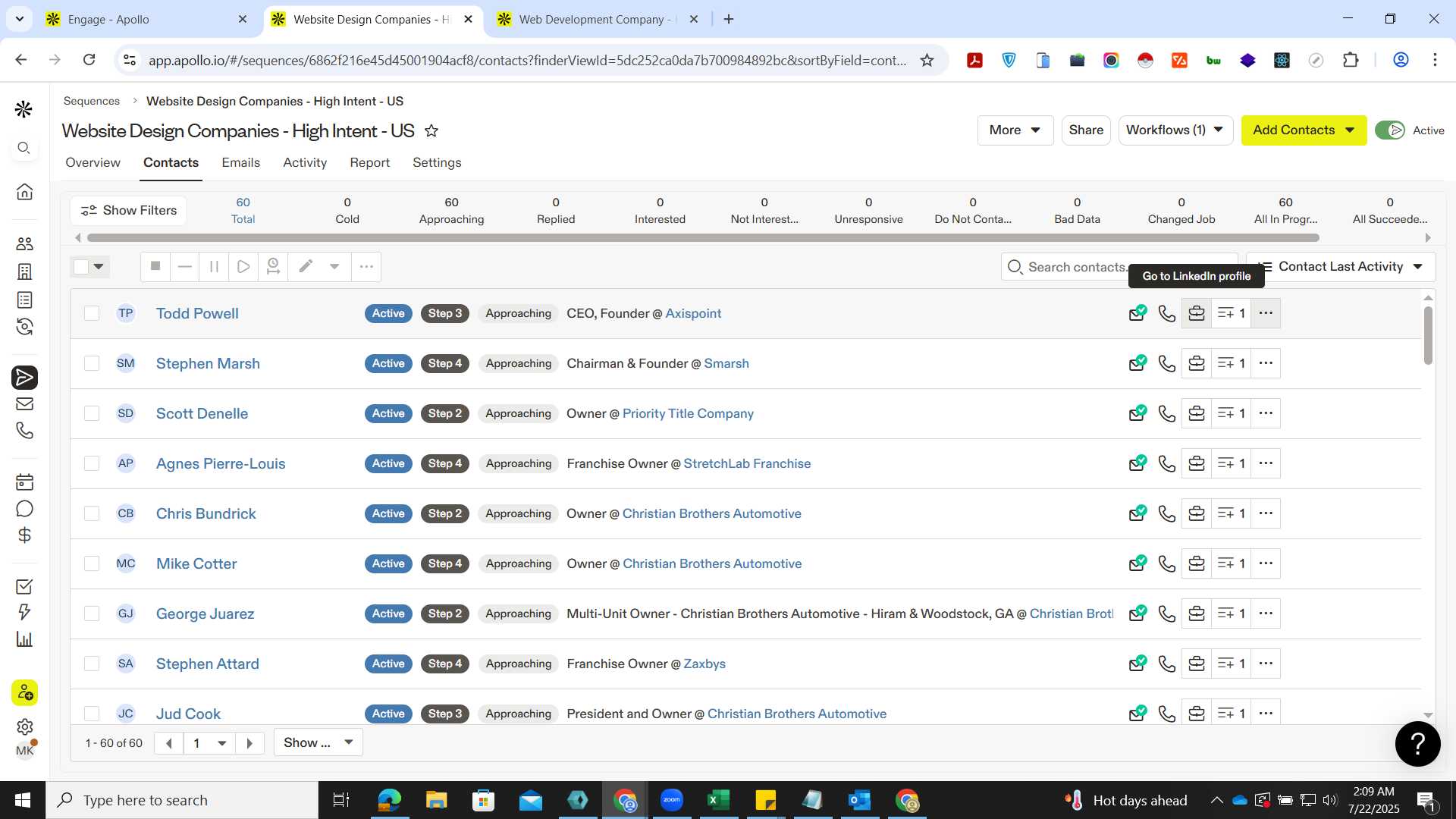This screenshot has width=1456, height=819.
Task: Click the pause contacts toolbar icon
Action: 214,266
